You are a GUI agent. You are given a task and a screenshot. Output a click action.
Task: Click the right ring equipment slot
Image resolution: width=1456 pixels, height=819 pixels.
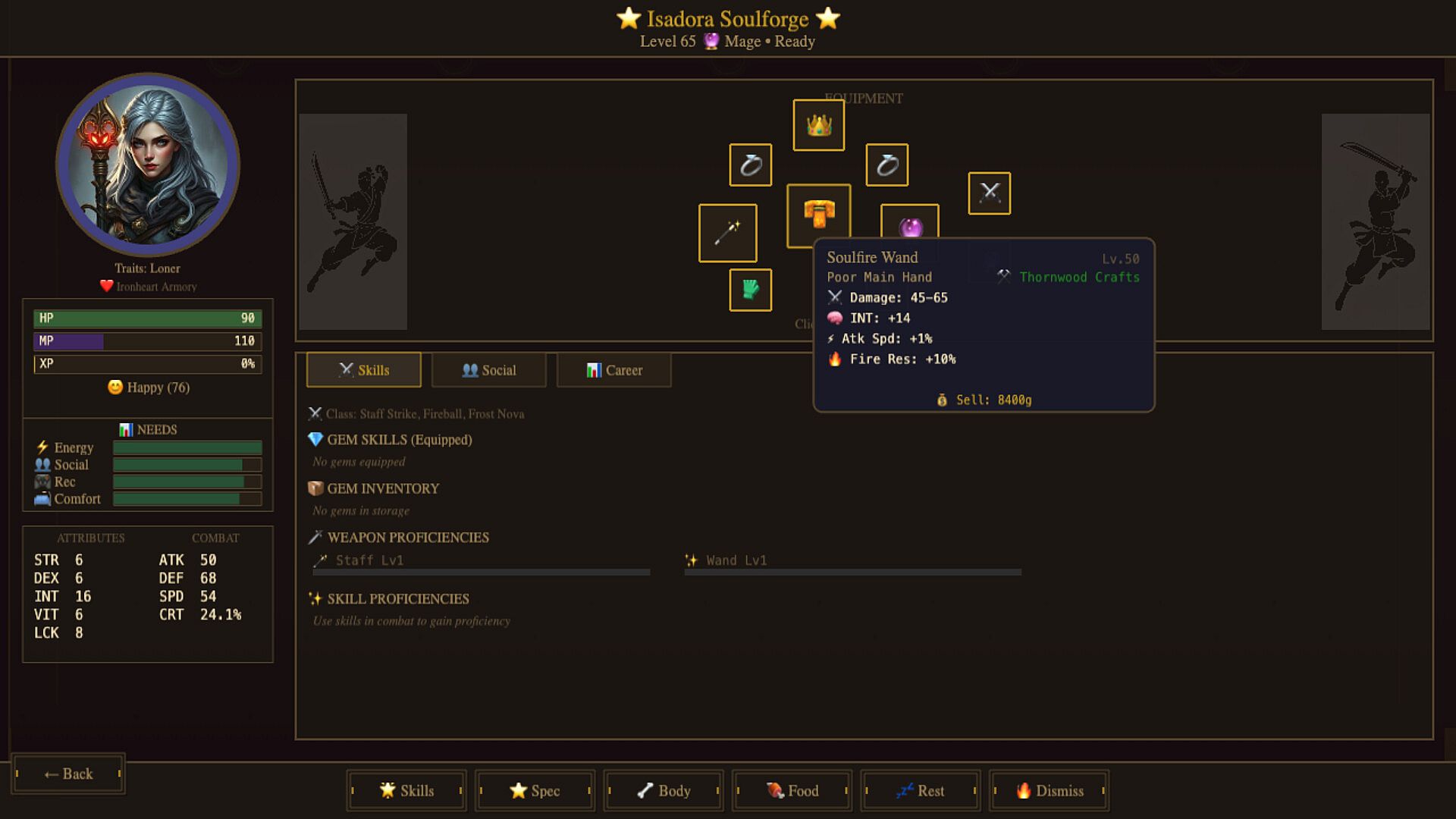(886, 165)
